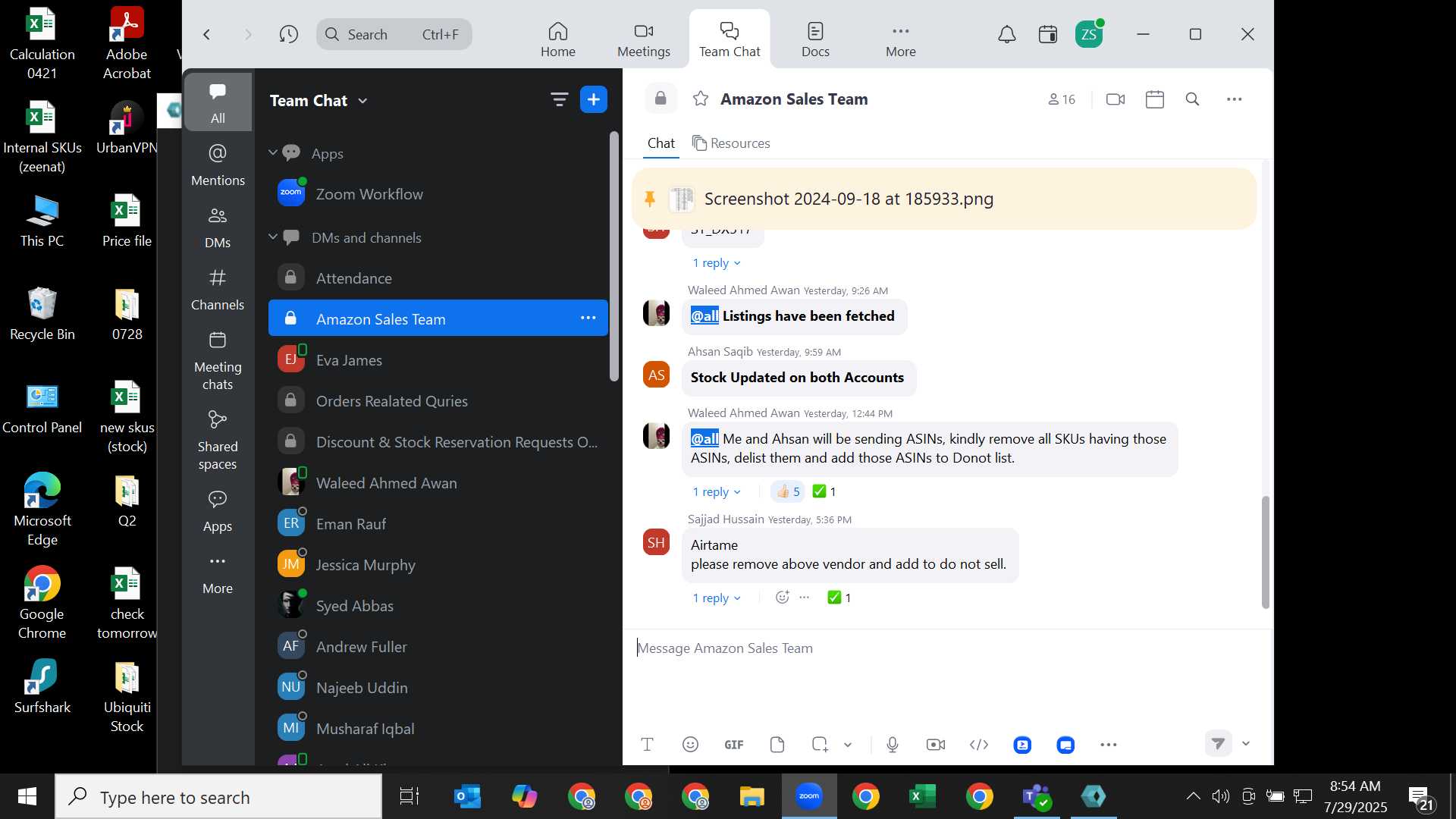1456x819 pixels.
Task: Click the filter icon in Team Chat panel
Action: pyautogui.click(x=559, y=99)
